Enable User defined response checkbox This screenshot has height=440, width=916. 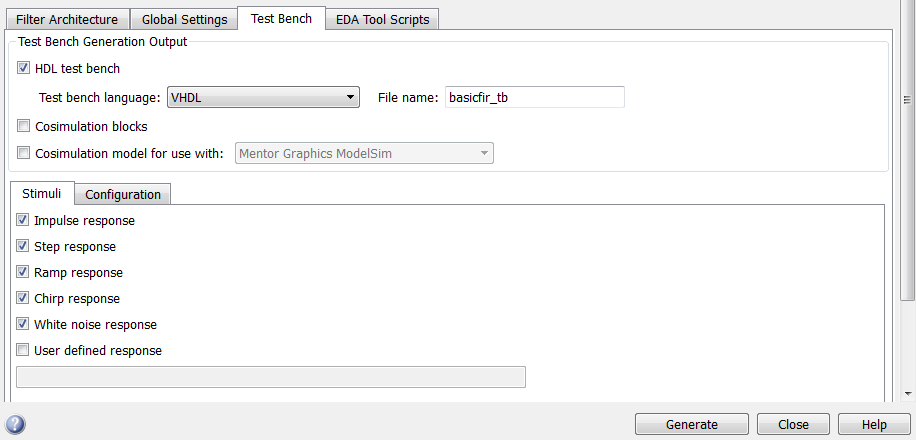(23, 350)
